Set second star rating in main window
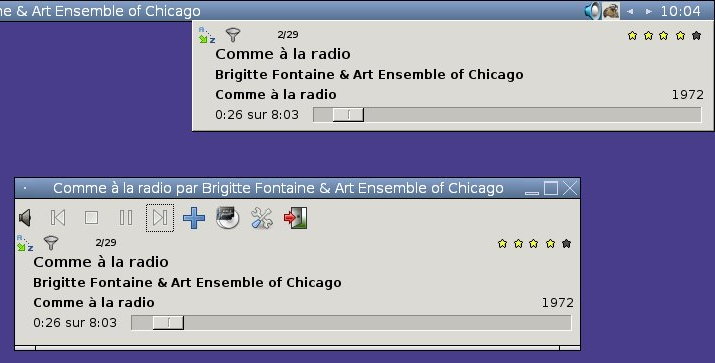The height and width of the screenshot is (363, 715). click(x=518, y=244)
